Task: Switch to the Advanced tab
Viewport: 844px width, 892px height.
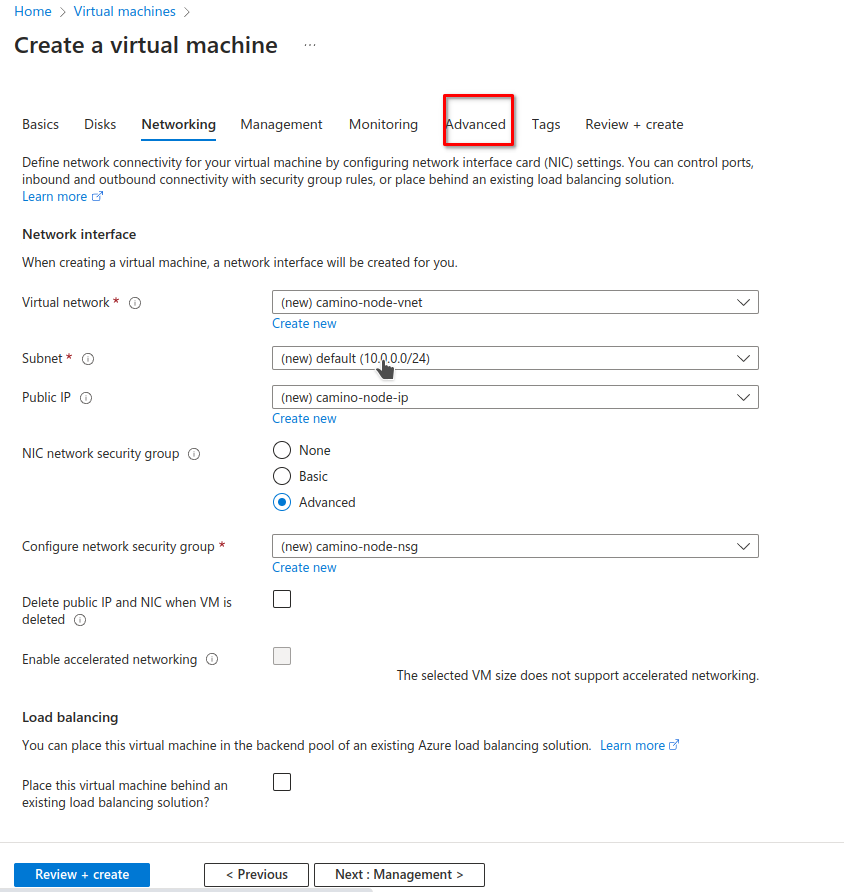Action: tap(476, 125)
